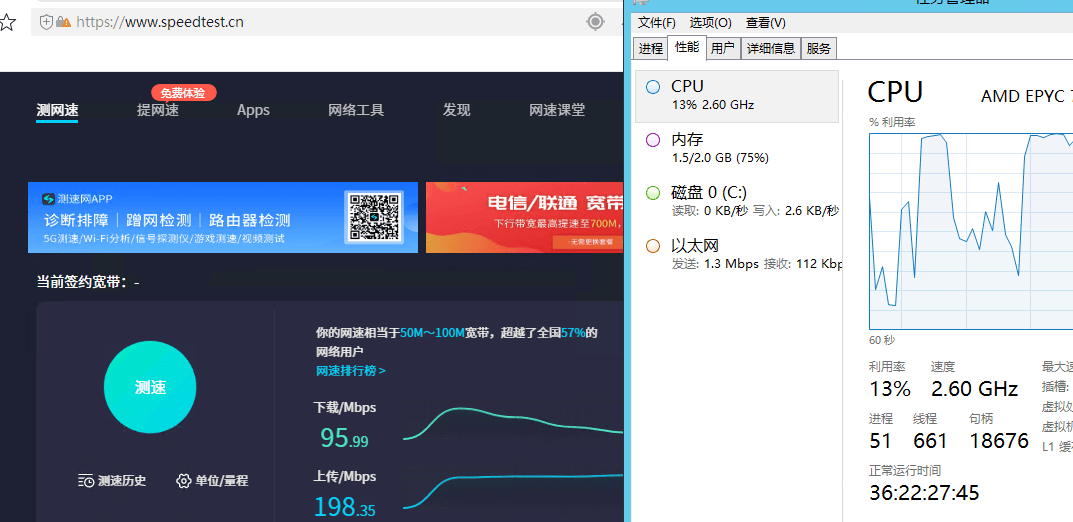The width and height of the screenshot is (1073, 522).
Task: Go to 网络工具 in site navigation
Action: (356, 110)
